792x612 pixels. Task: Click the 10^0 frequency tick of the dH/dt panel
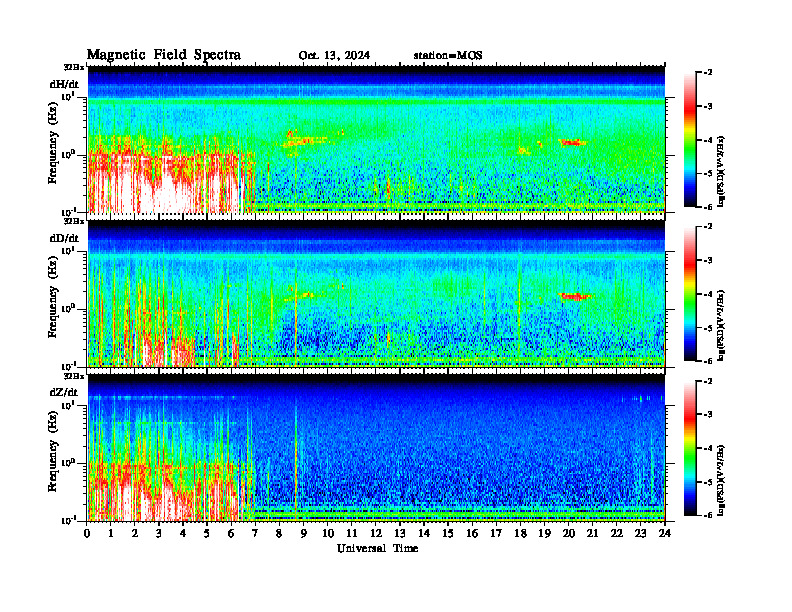click(68, 154)
